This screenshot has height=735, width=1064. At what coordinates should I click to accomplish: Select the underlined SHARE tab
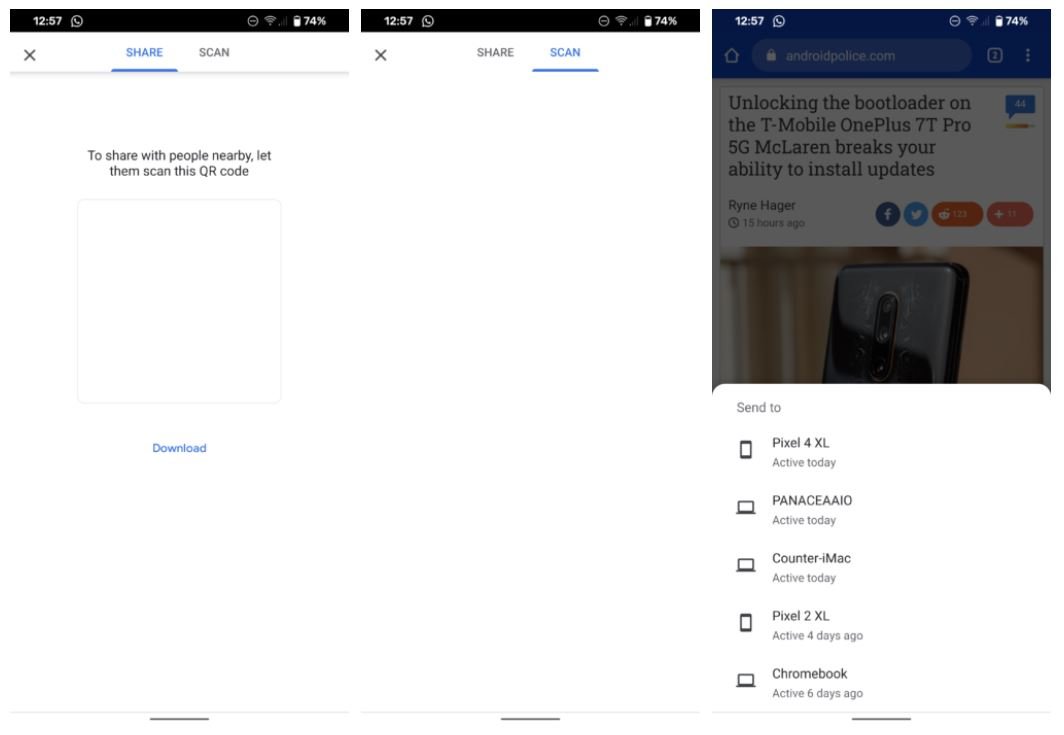coord(144,53)
